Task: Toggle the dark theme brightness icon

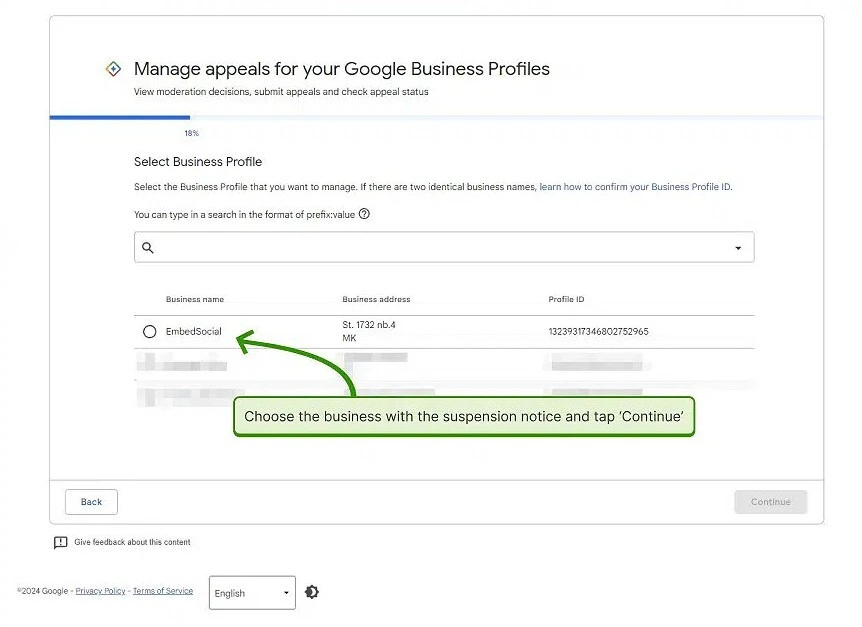Action: (x=312, y=592)
